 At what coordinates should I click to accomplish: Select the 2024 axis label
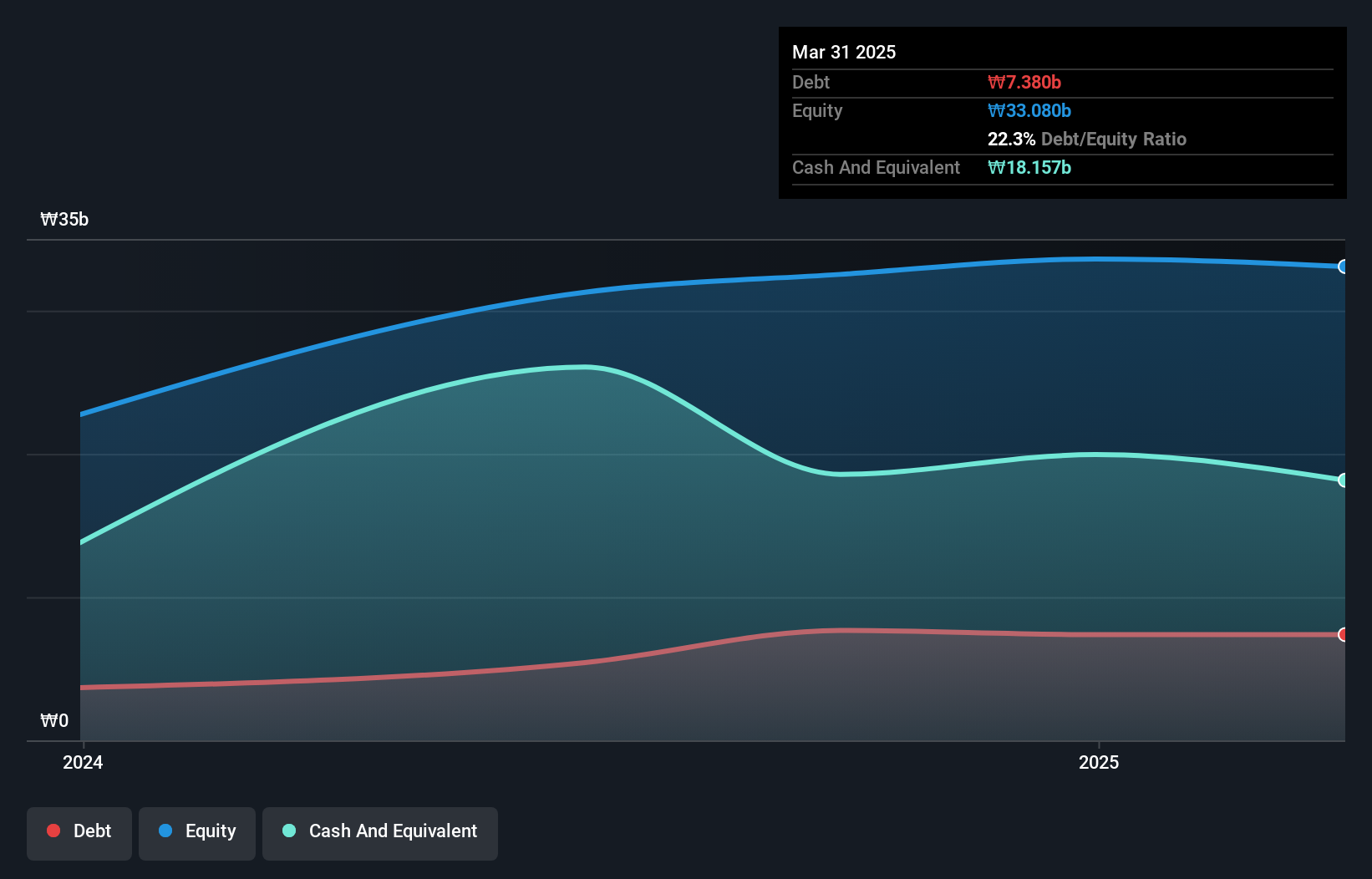click(x=81, y=762)
